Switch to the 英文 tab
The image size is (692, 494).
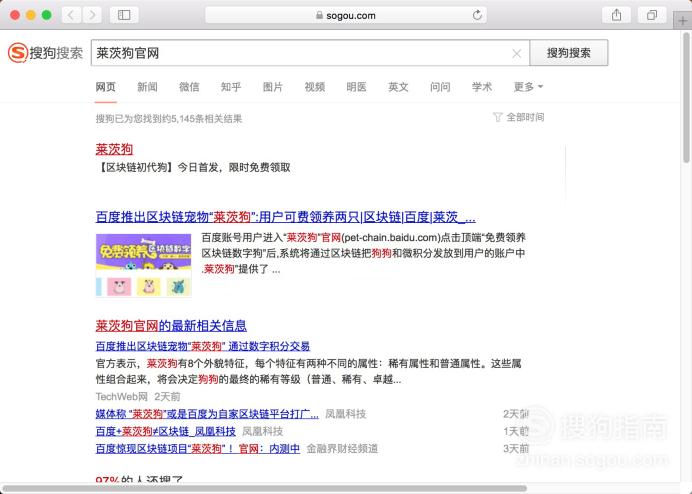tap(398, 87)
